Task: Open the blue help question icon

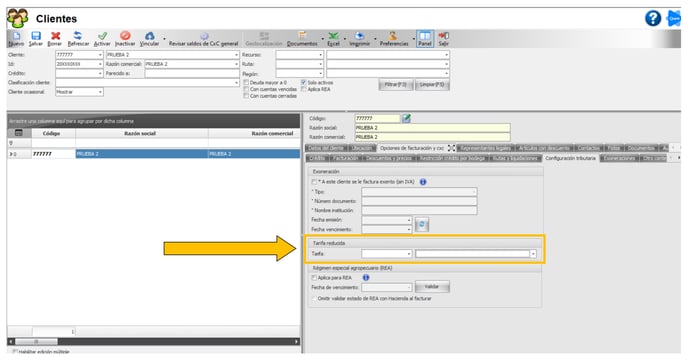Action: tap(653, 18)
